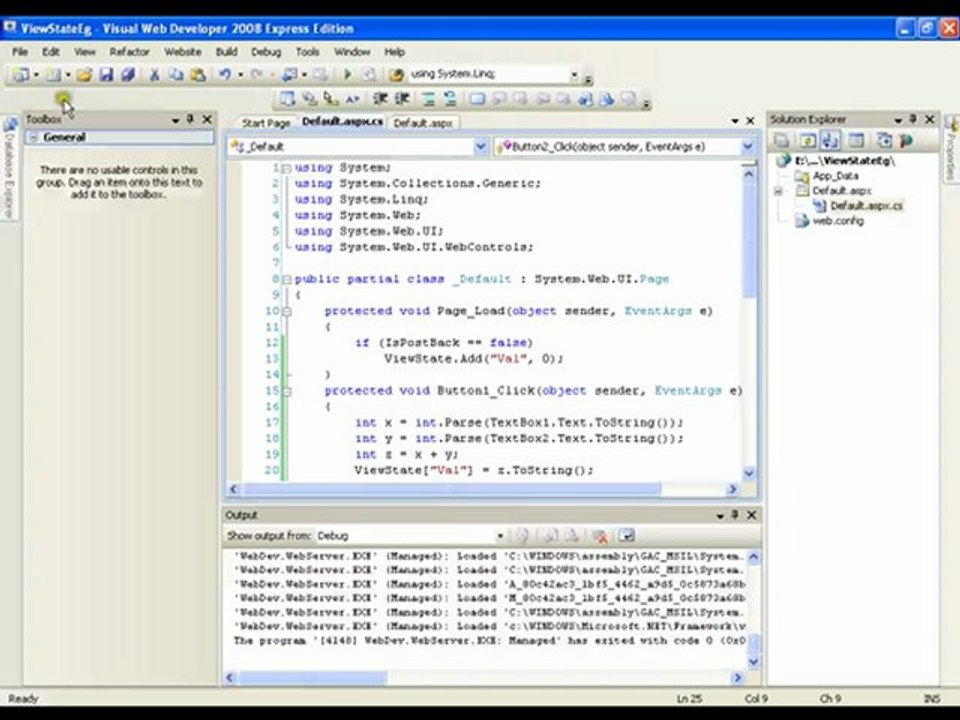Click the New Project toolbar icon

pyautogui.click(x=20, y=75)
